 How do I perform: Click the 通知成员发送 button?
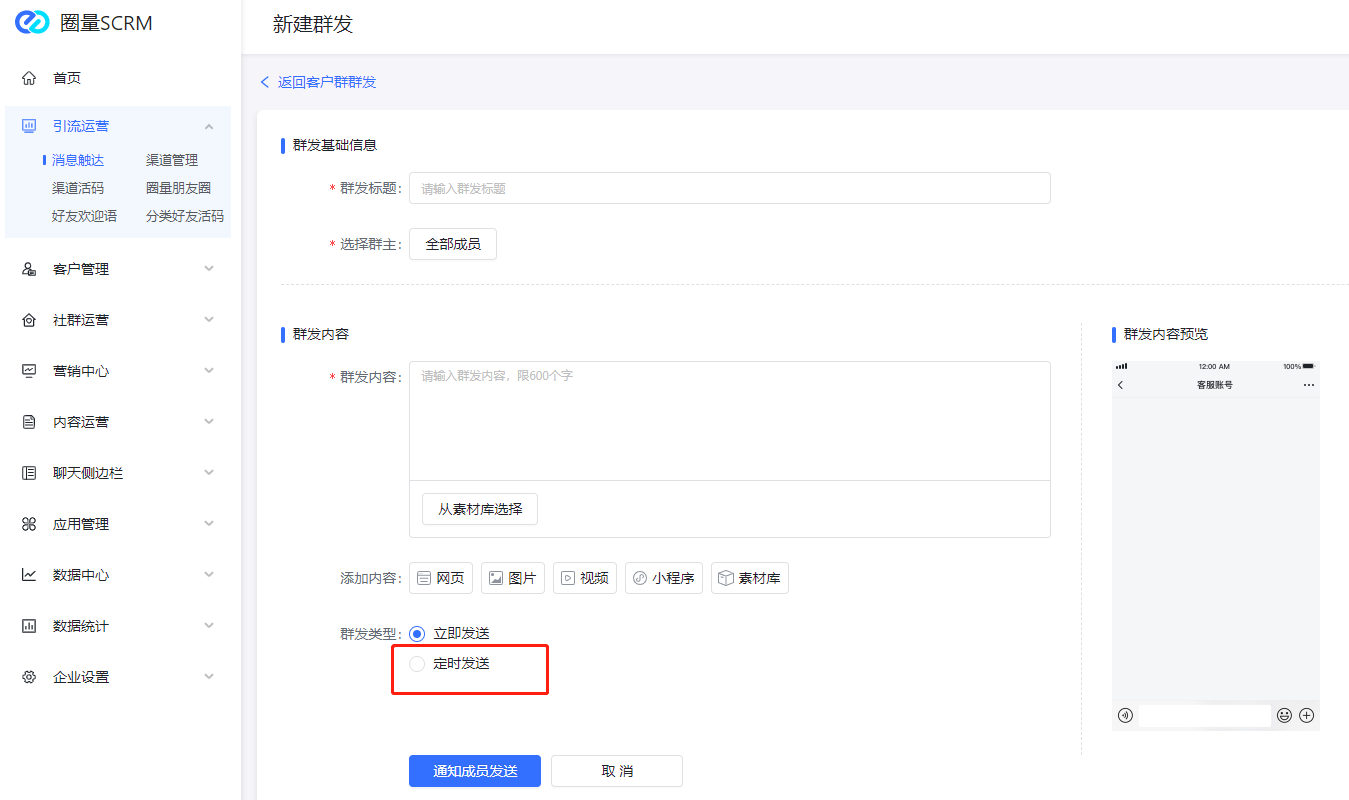click(x=475, y=771)
